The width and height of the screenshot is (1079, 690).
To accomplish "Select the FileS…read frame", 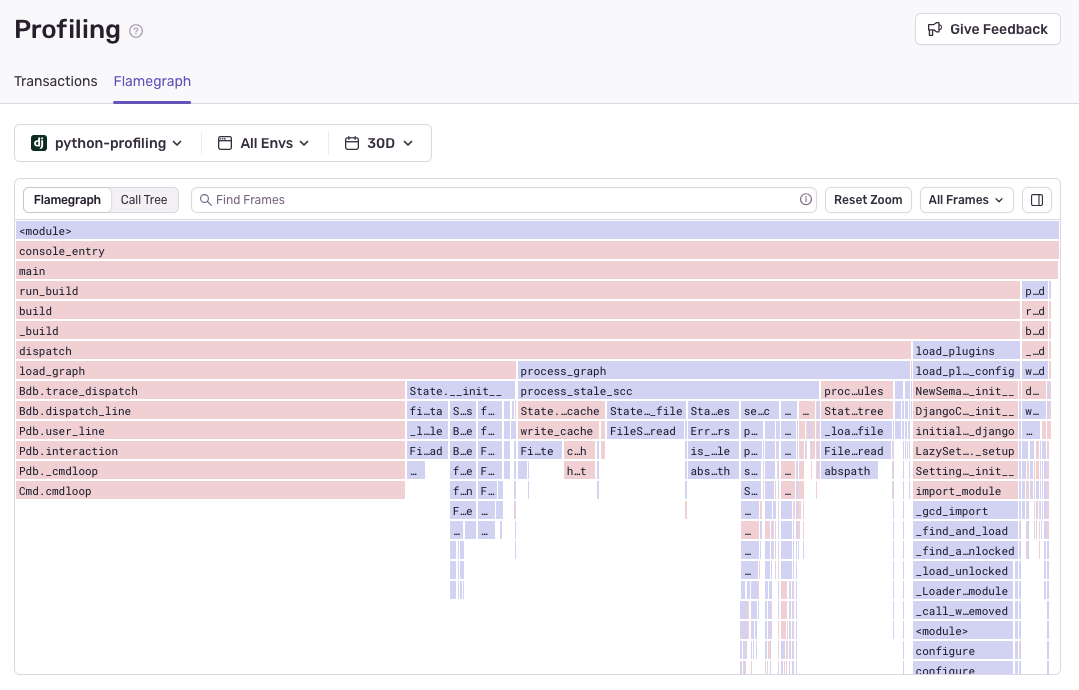I will 646,430.
